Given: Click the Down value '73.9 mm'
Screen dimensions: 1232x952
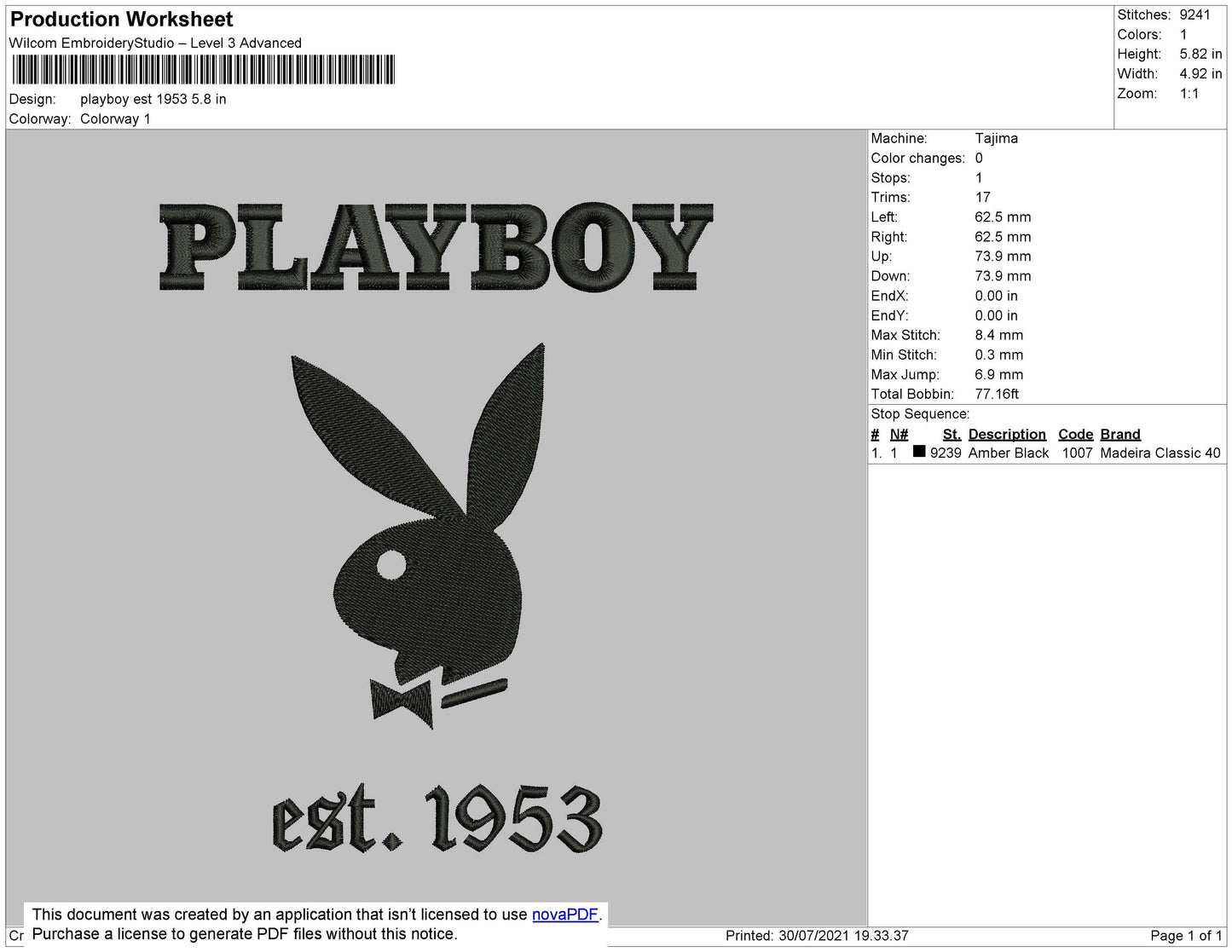Looking at the screenshot, I should click(1004, 275).
